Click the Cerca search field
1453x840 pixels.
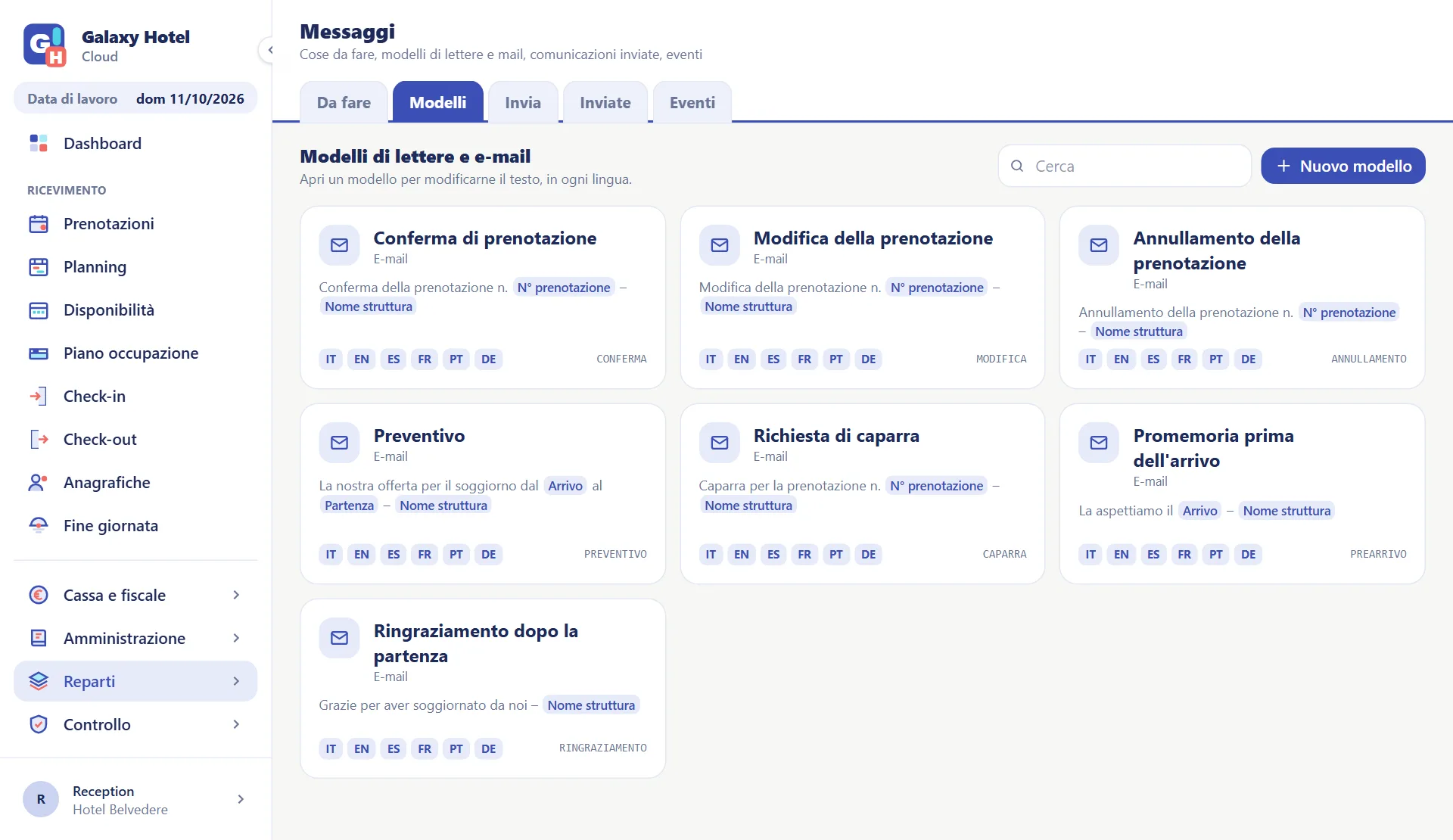point(1125,166)
